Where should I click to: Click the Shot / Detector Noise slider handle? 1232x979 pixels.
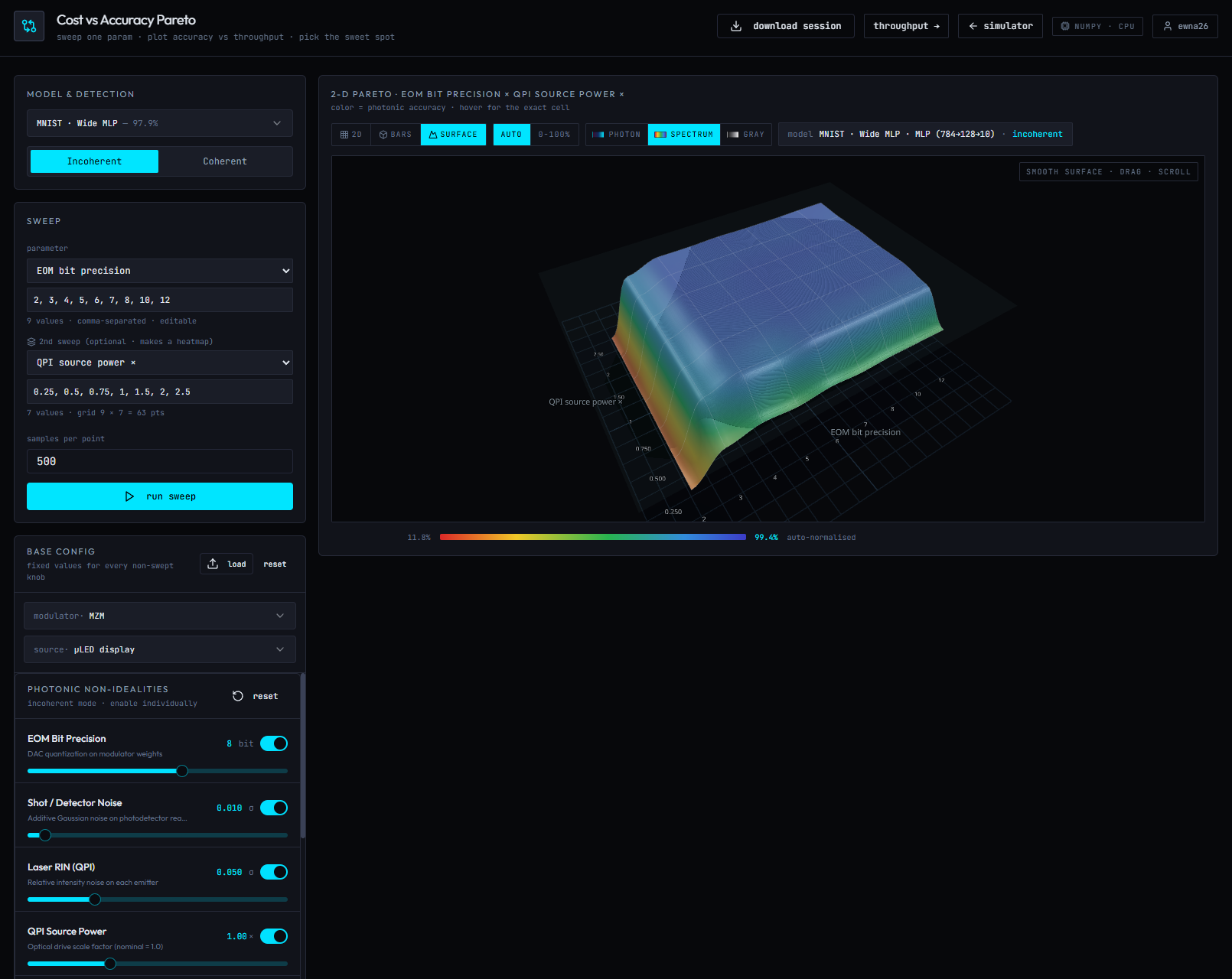tap(45, 835)
